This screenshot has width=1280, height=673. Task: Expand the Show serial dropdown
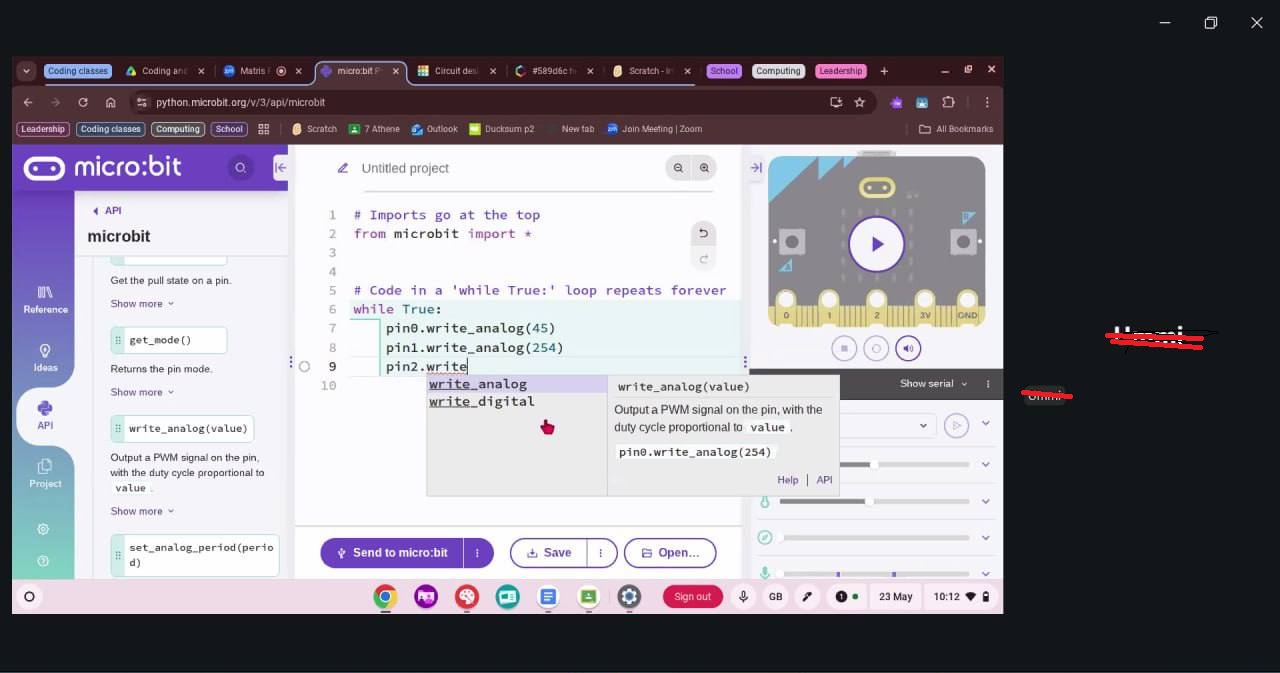click(x=933, y=384)
